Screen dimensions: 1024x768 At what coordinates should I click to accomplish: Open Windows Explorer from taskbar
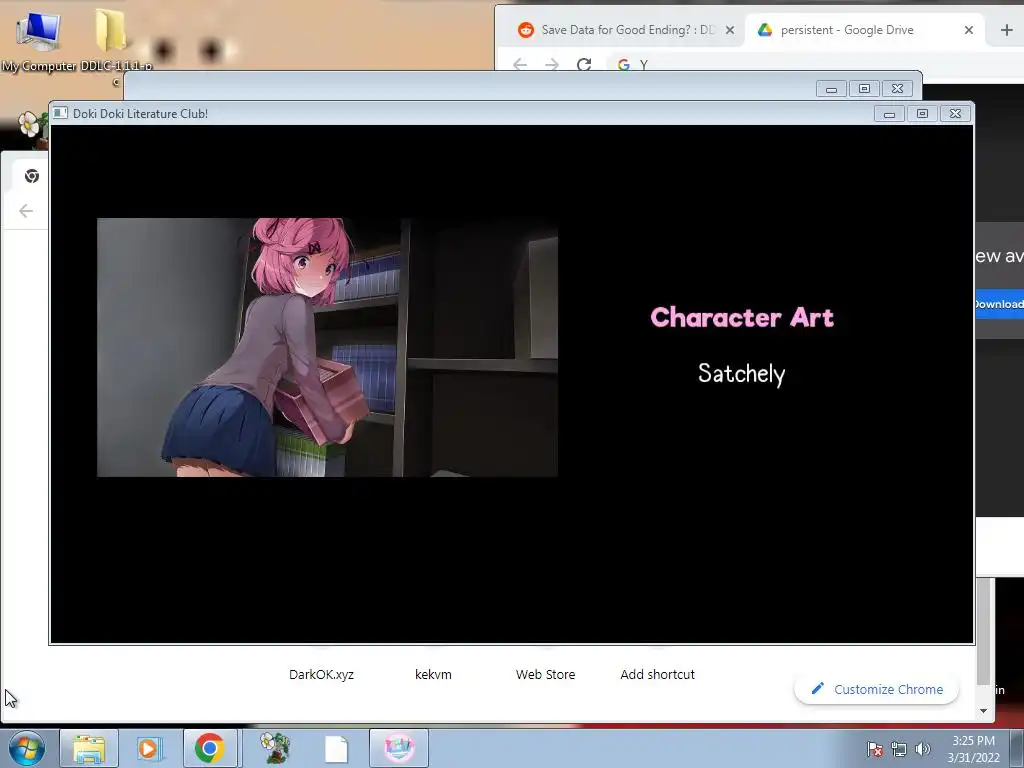pyautogui.click(x=89, y=748)
